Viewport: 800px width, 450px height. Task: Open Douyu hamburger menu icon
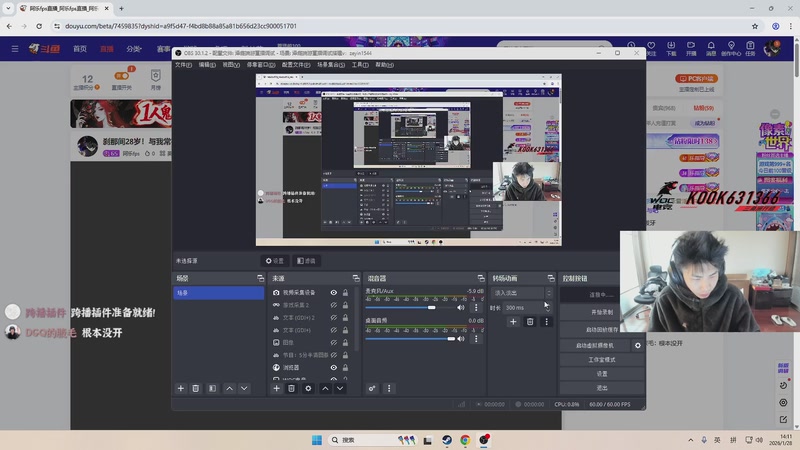click(15, 49)
